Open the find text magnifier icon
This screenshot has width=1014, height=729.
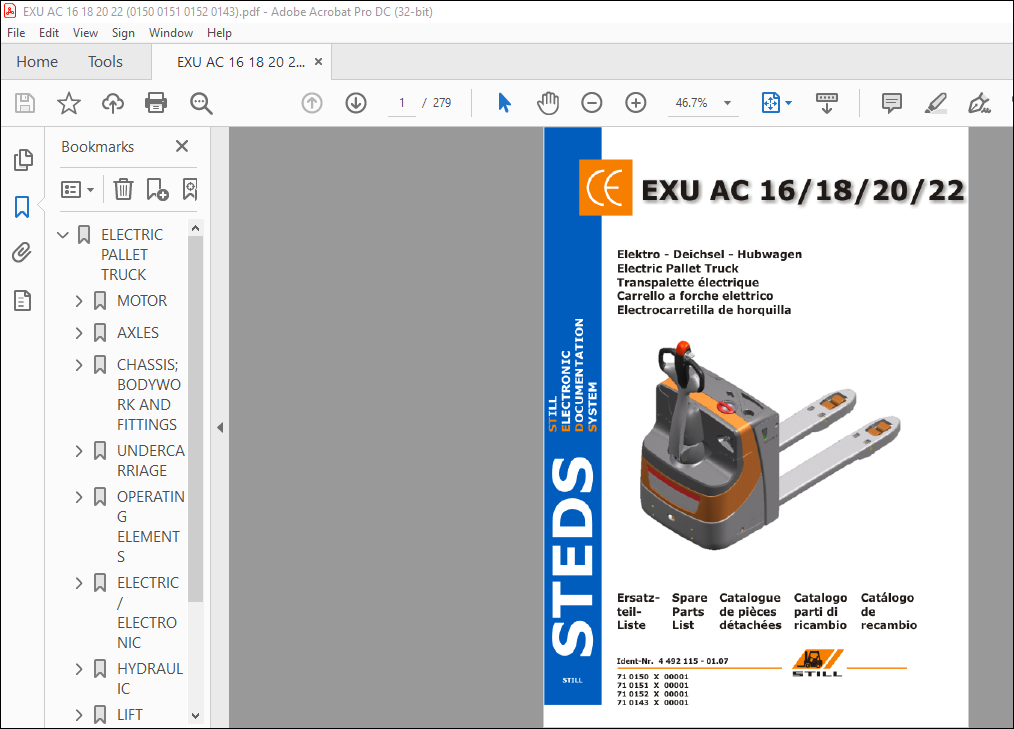(200, 103)
